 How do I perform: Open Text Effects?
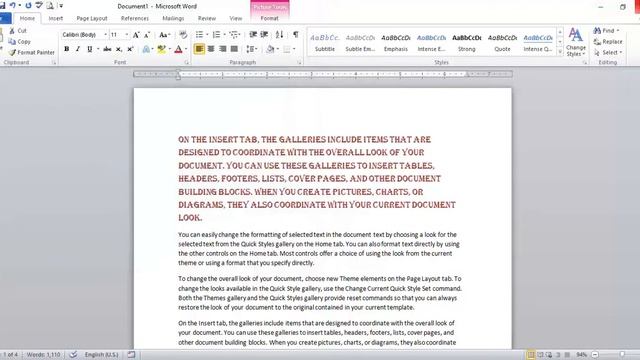click(146, 49)
